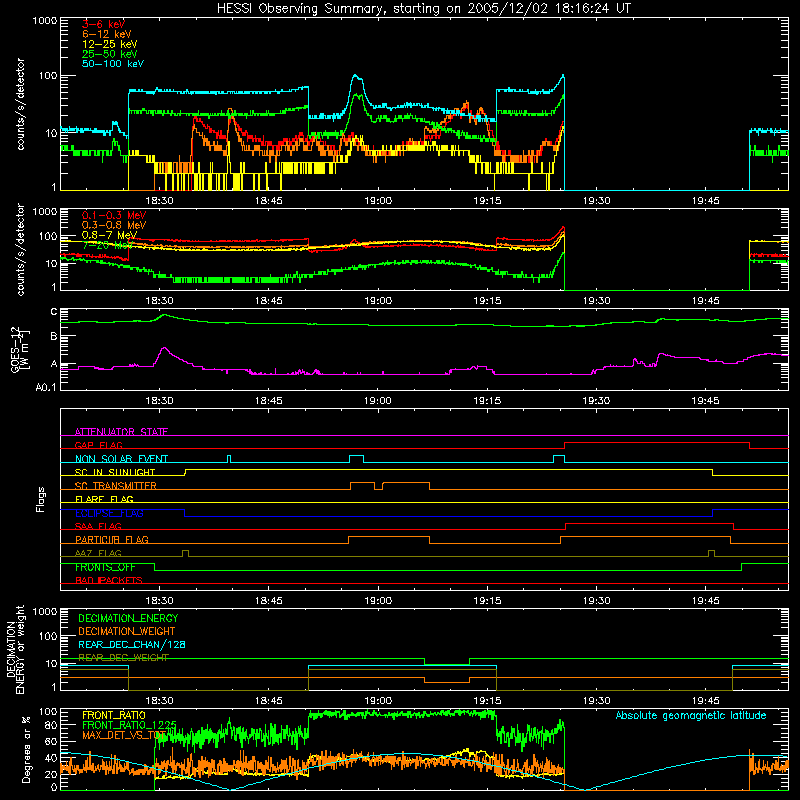Image resolution: width=800 pixels, height=800 pixels.
Task: Click the yellow 12-25 keV legend label
Action: click(x=109, y=44)
